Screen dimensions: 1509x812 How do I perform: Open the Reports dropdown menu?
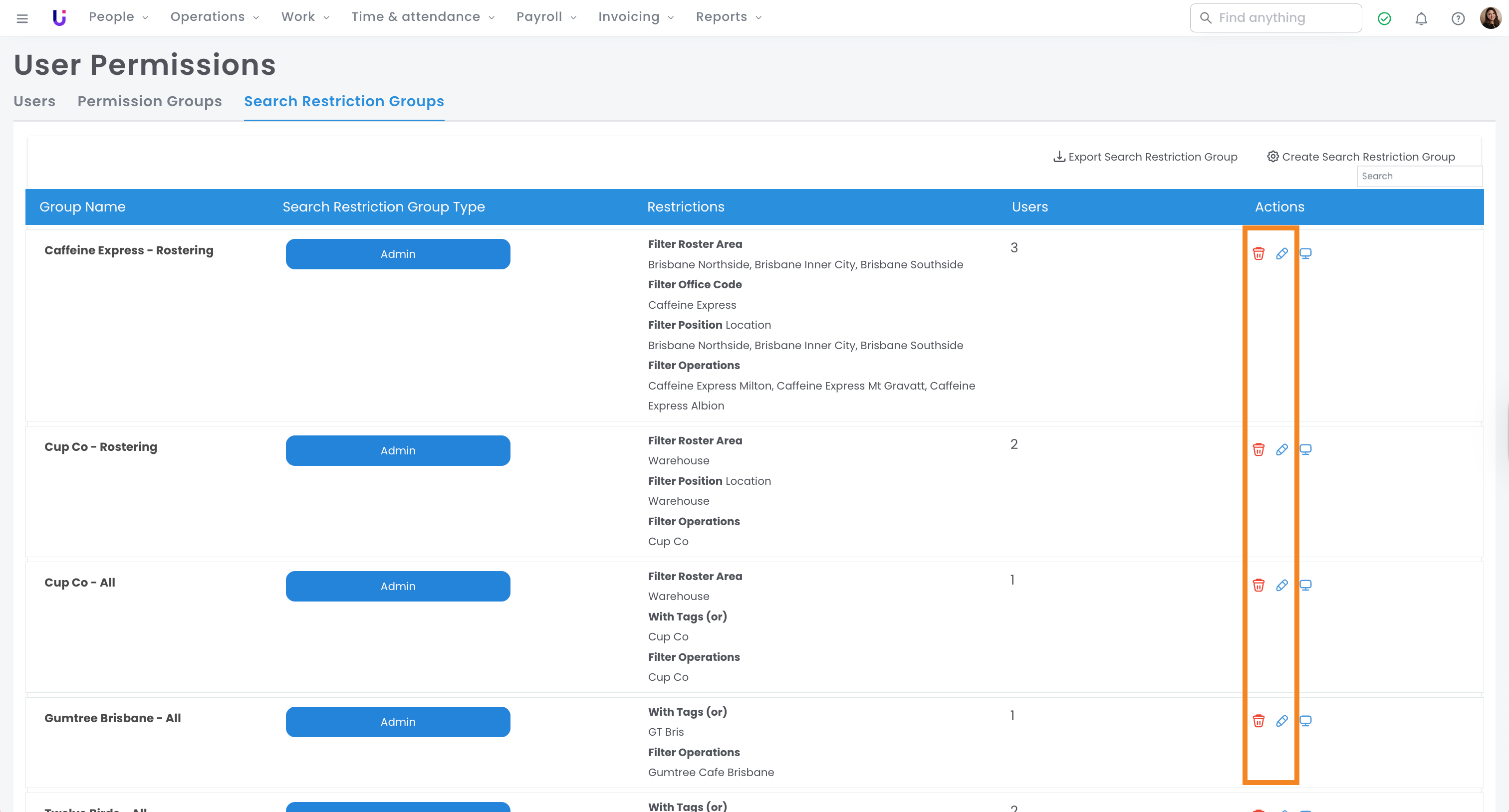(728, 17)
